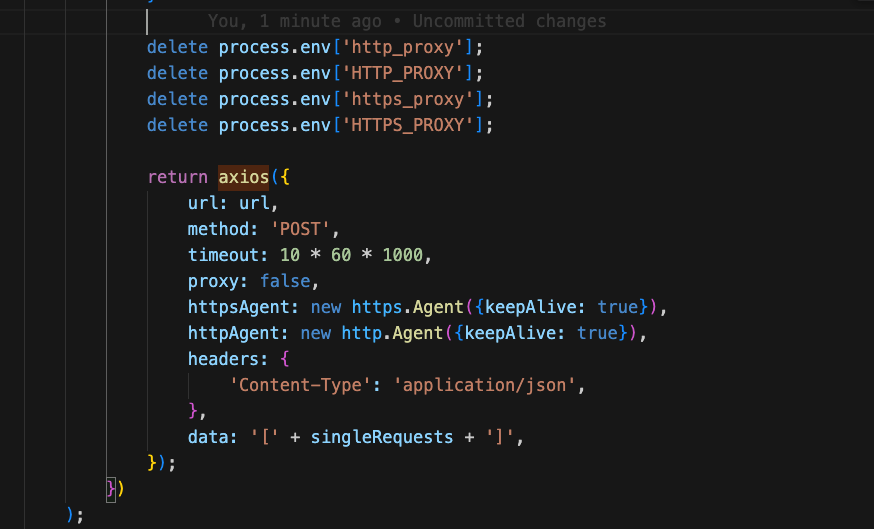This screenshot has width=874, height=529.
Task: Click the headers property name
Action: coord(223,359)
